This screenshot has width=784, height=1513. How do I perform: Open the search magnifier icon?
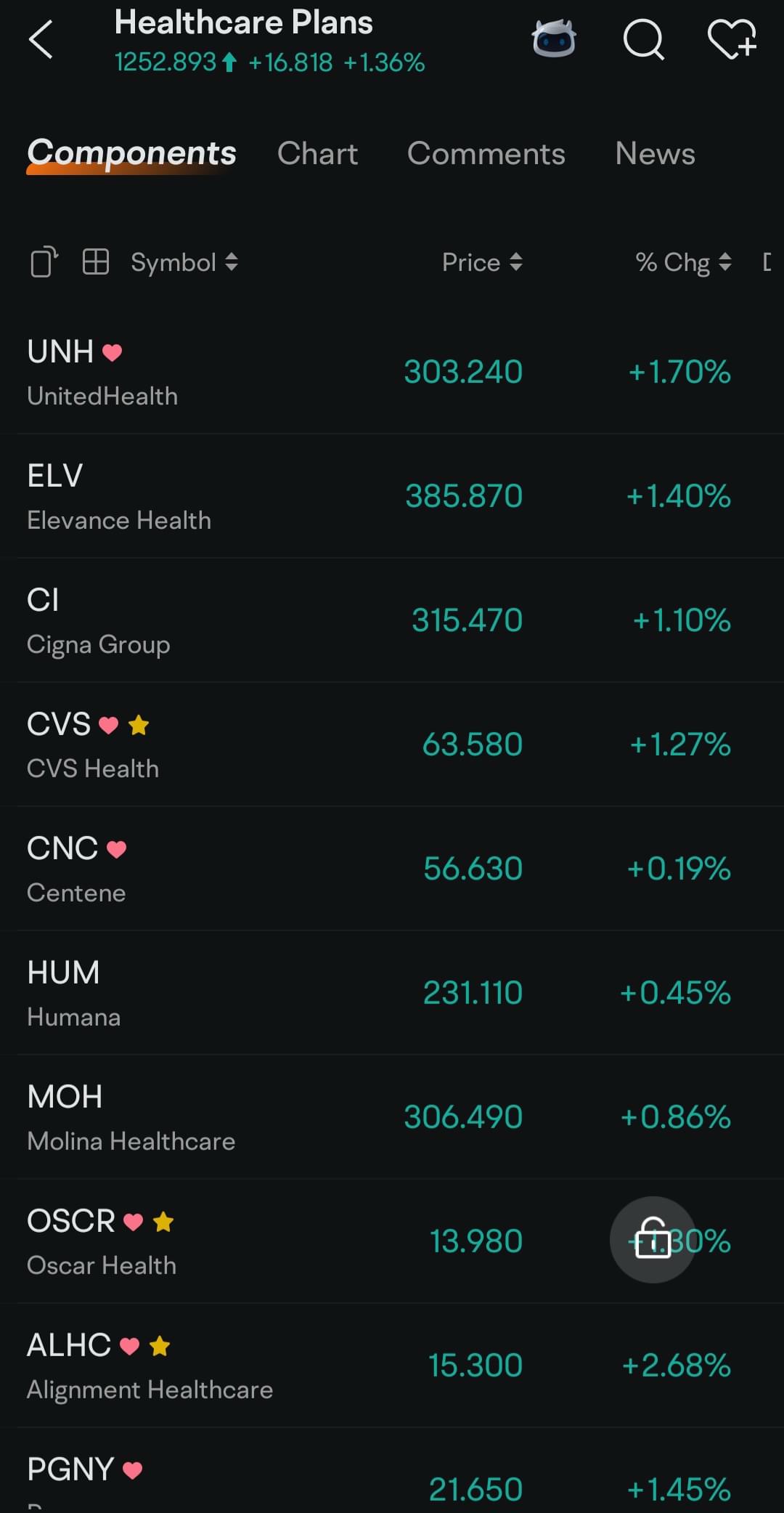(644, 39)
